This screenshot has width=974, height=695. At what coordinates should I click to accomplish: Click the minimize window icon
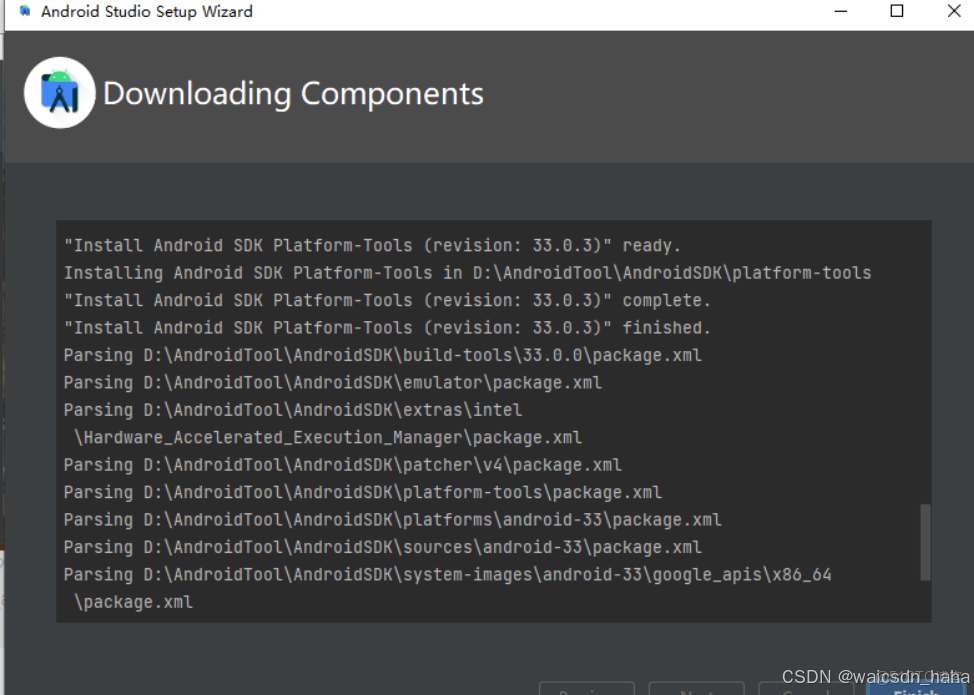point(840,11)
